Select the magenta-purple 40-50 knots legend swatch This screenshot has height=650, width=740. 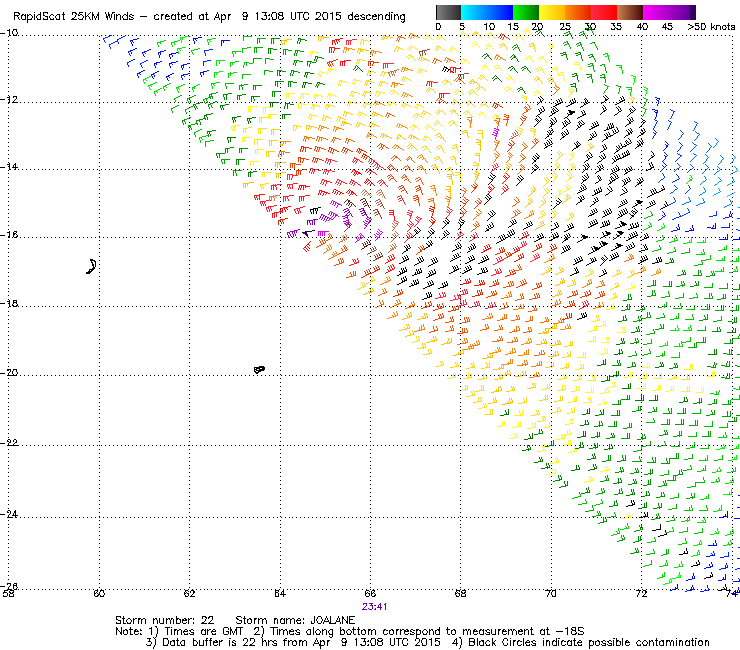click(669, 12)
